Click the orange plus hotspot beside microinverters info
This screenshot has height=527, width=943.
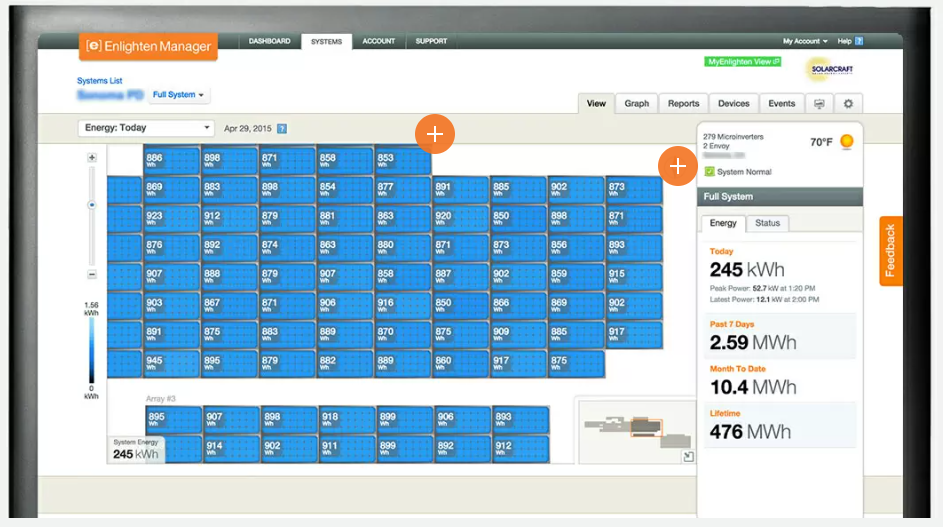tap(678, 166)
